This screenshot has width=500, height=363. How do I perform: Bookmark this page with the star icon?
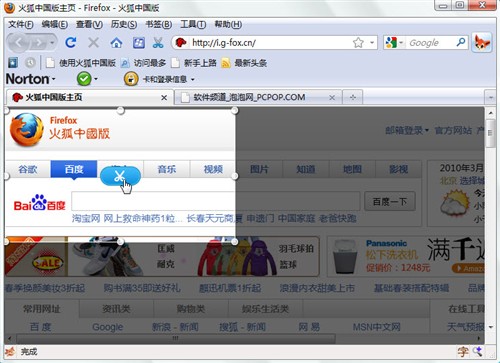click(358, 43)
